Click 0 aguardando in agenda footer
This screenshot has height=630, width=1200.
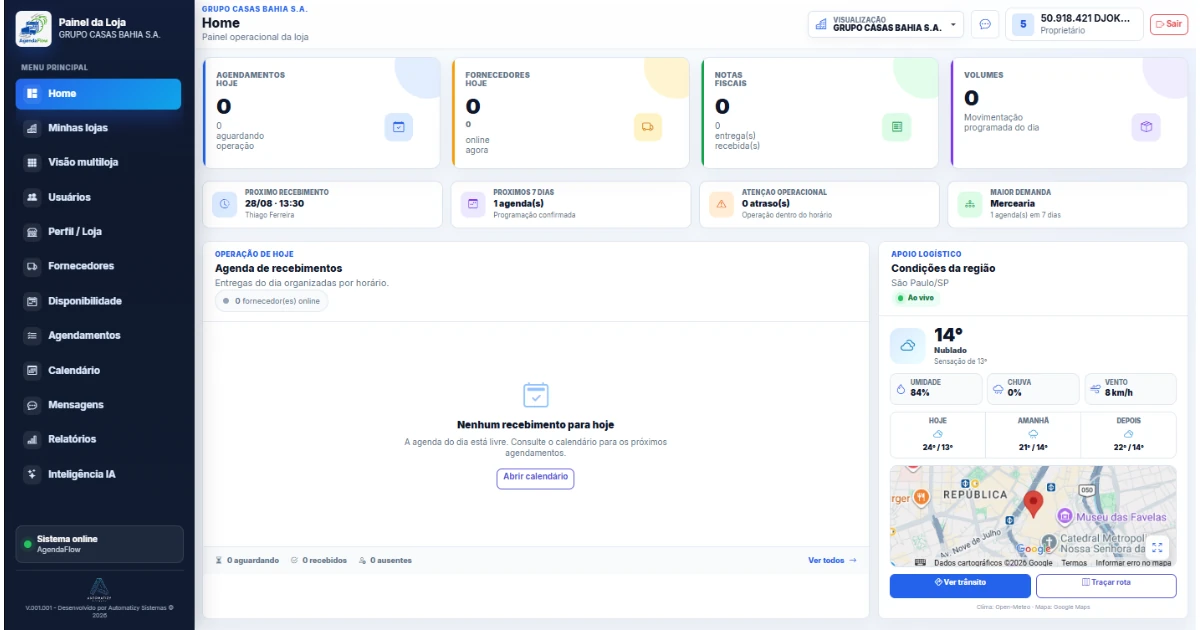[x=247, y=561]
